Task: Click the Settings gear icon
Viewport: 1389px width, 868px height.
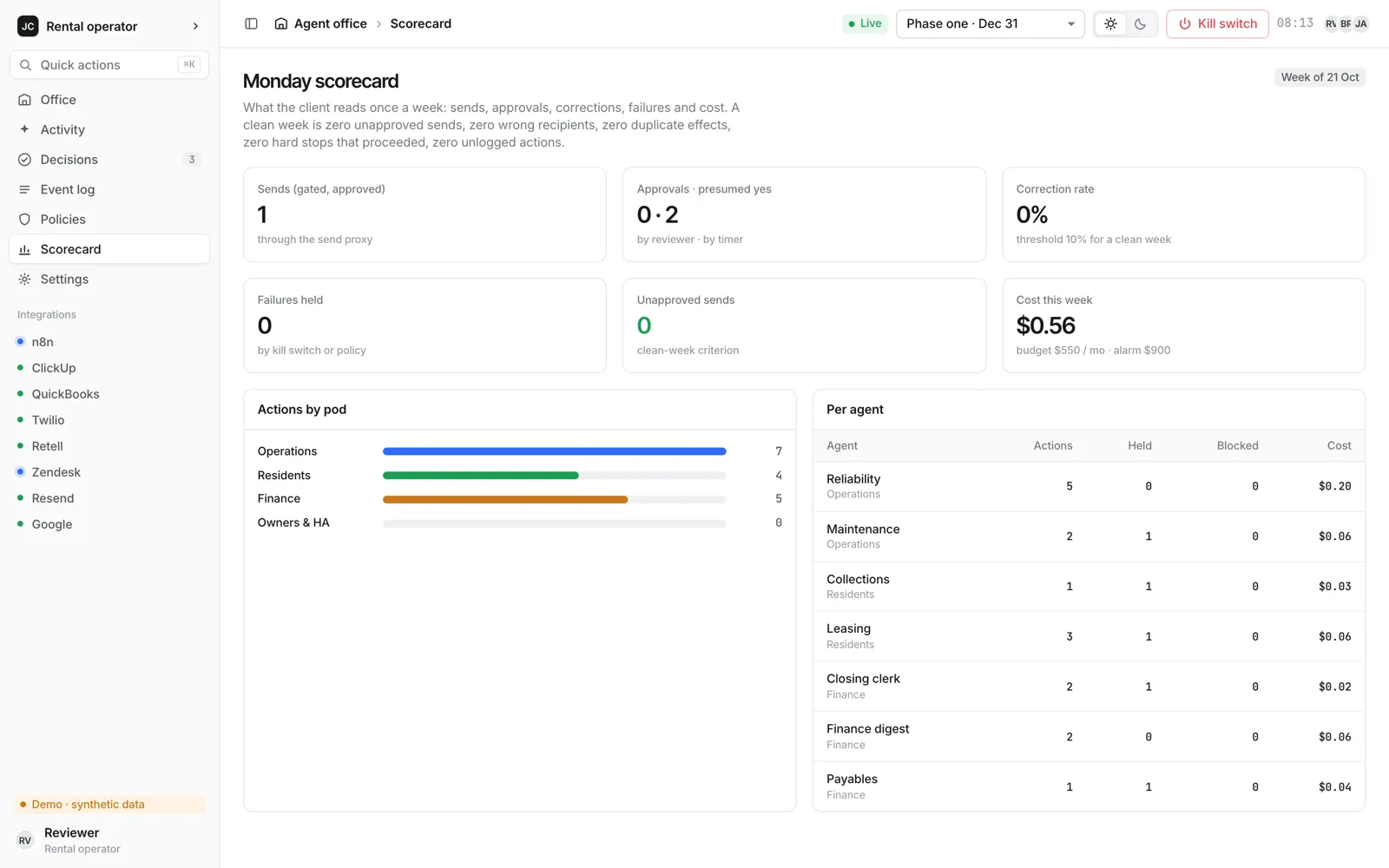Action: pyautogui.click(x=25, y=279)
